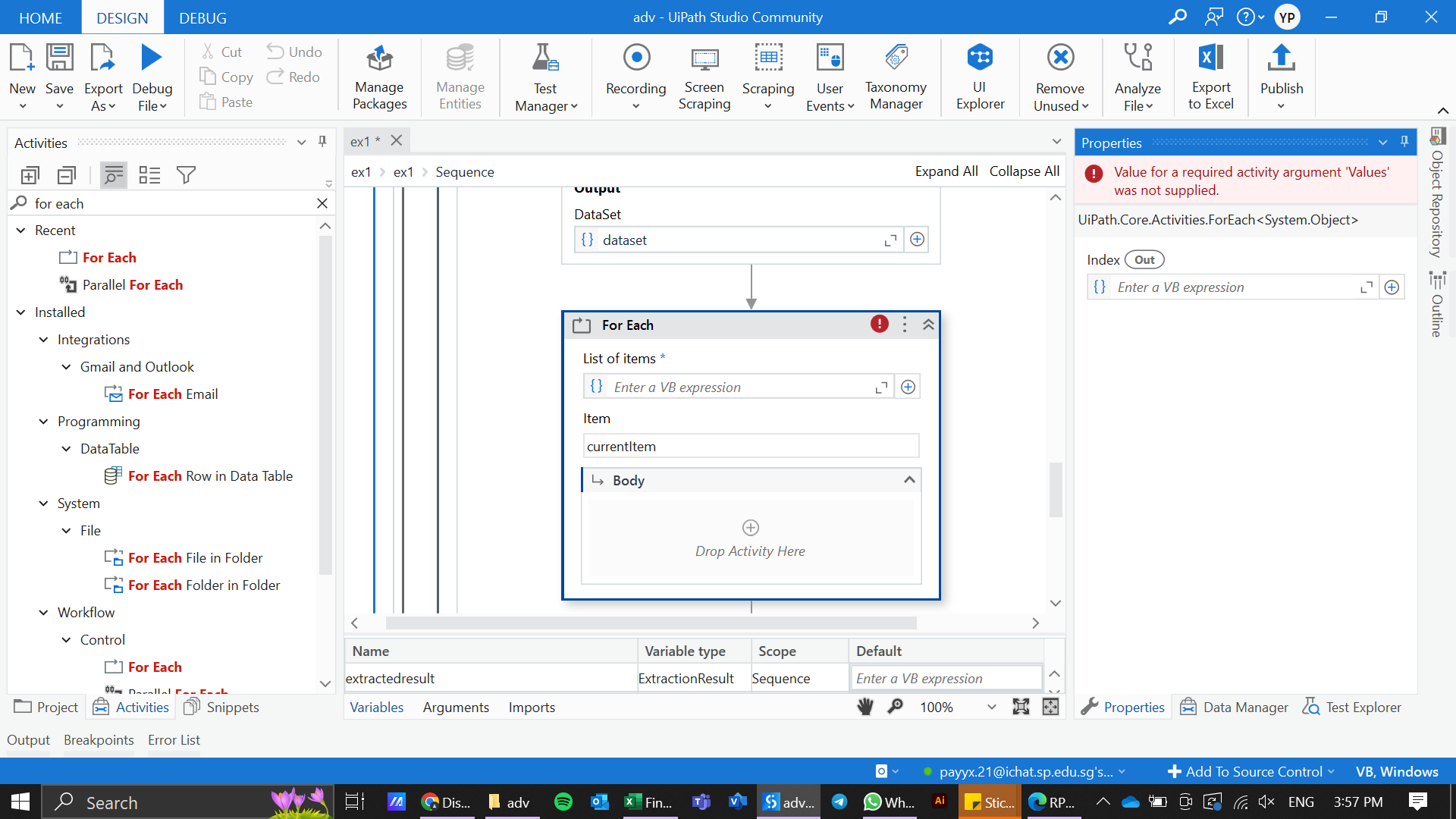Open expression editor for List of items
This screenshot has height=819, width=1456.
click(x=881, y=388)
